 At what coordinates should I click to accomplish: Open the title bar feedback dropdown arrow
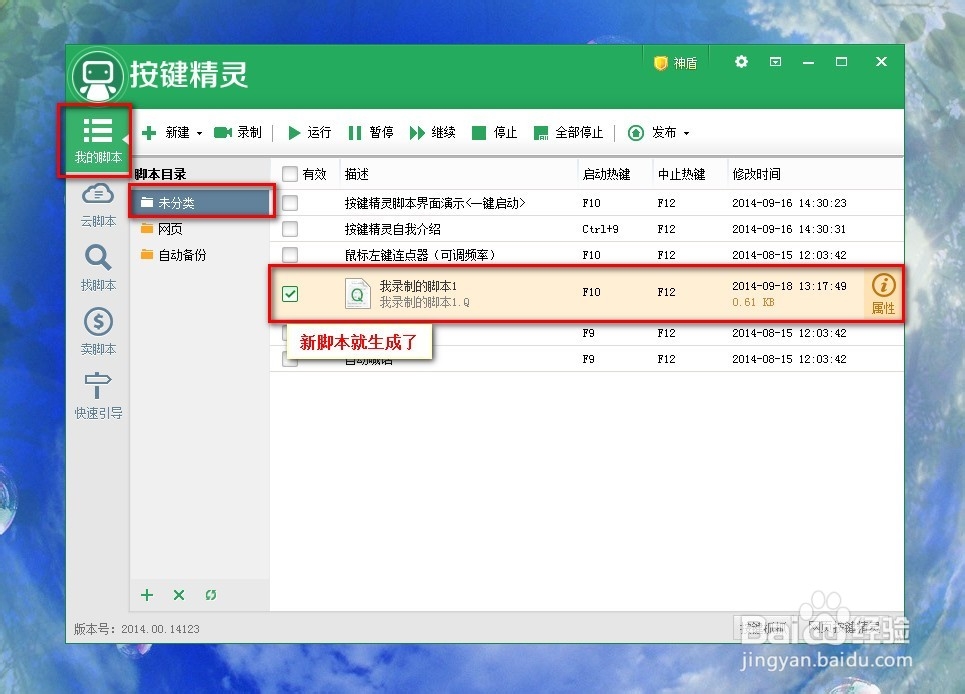tap(775, 62)
